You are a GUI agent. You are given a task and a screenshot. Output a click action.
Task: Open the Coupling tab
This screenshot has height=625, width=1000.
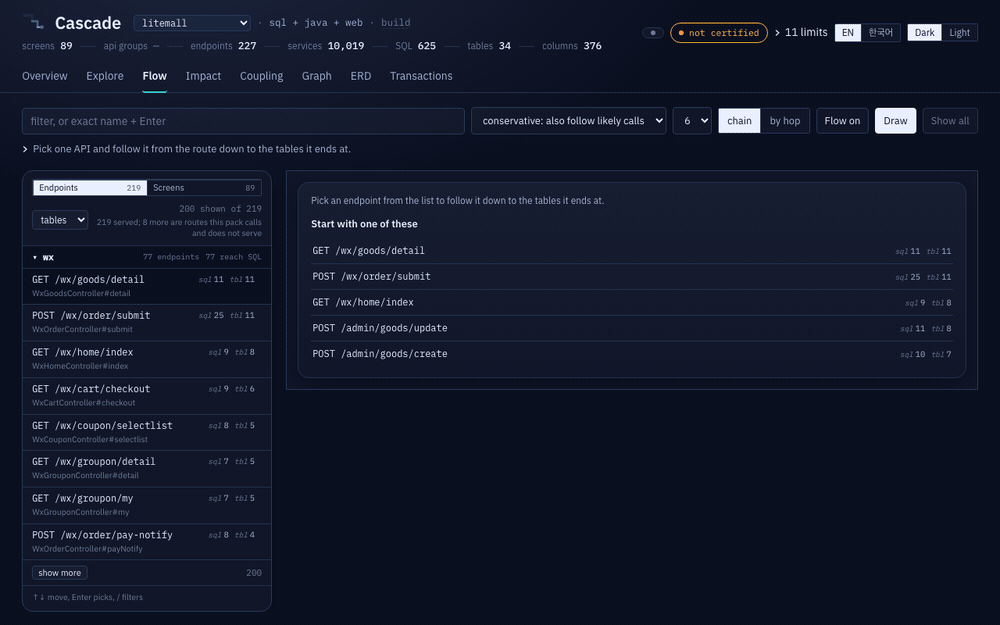click(x=261, y=76)
